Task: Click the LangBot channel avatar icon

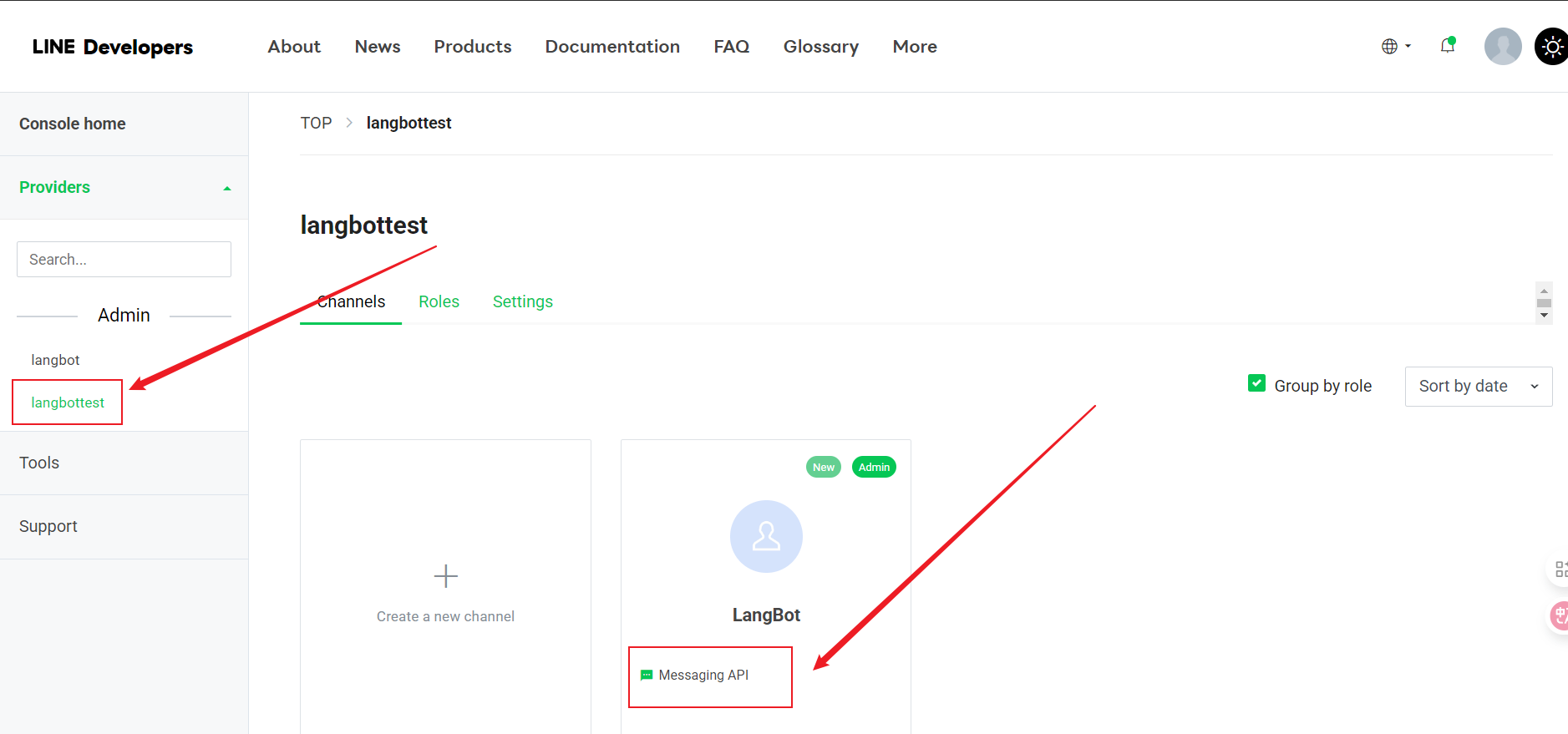Action: (x=766, y=536)
